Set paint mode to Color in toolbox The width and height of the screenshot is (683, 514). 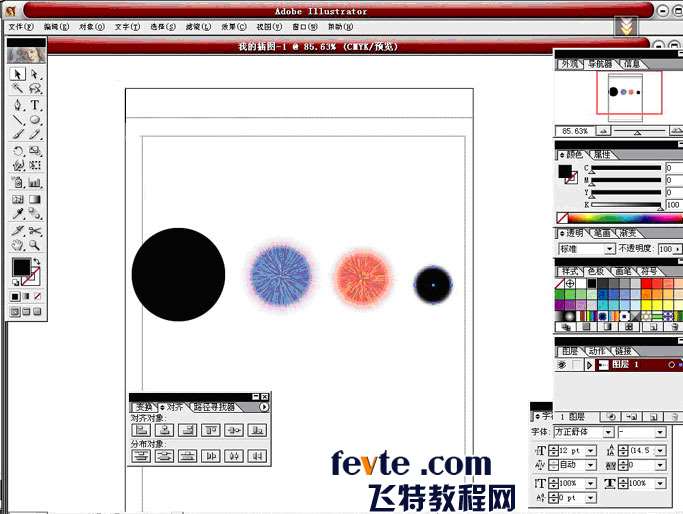coord(15,297)
